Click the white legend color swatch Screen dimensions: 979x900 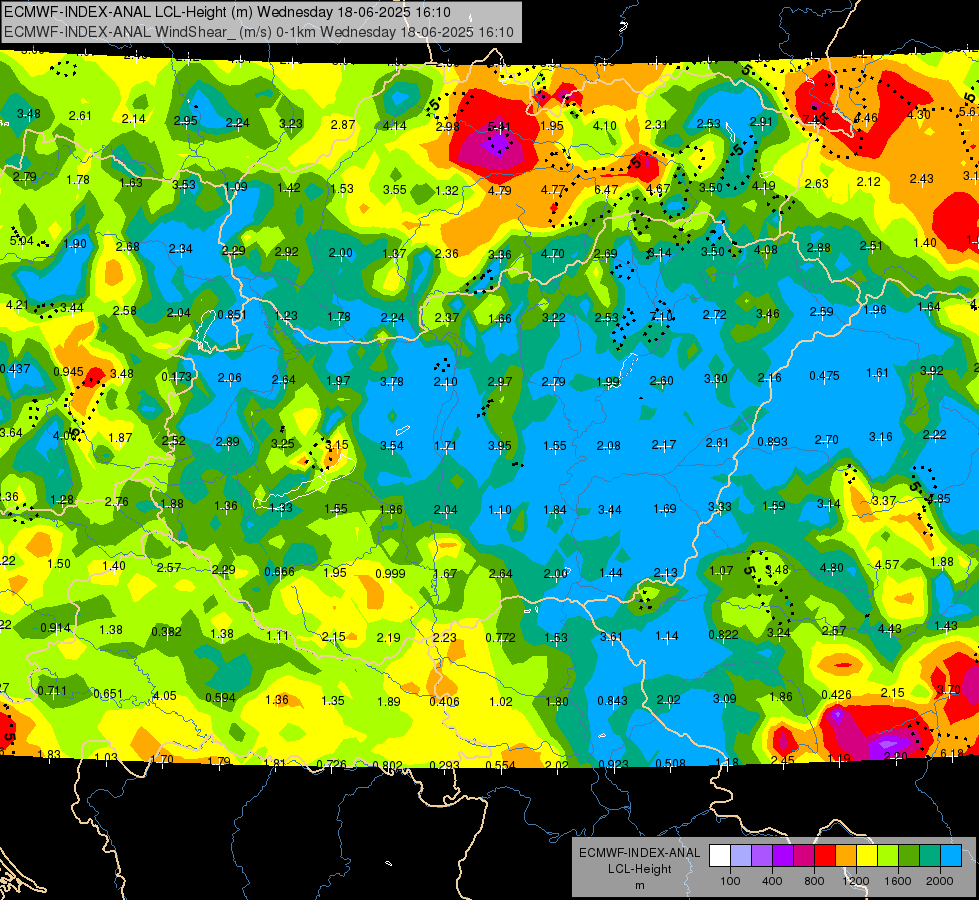point(720,855)
